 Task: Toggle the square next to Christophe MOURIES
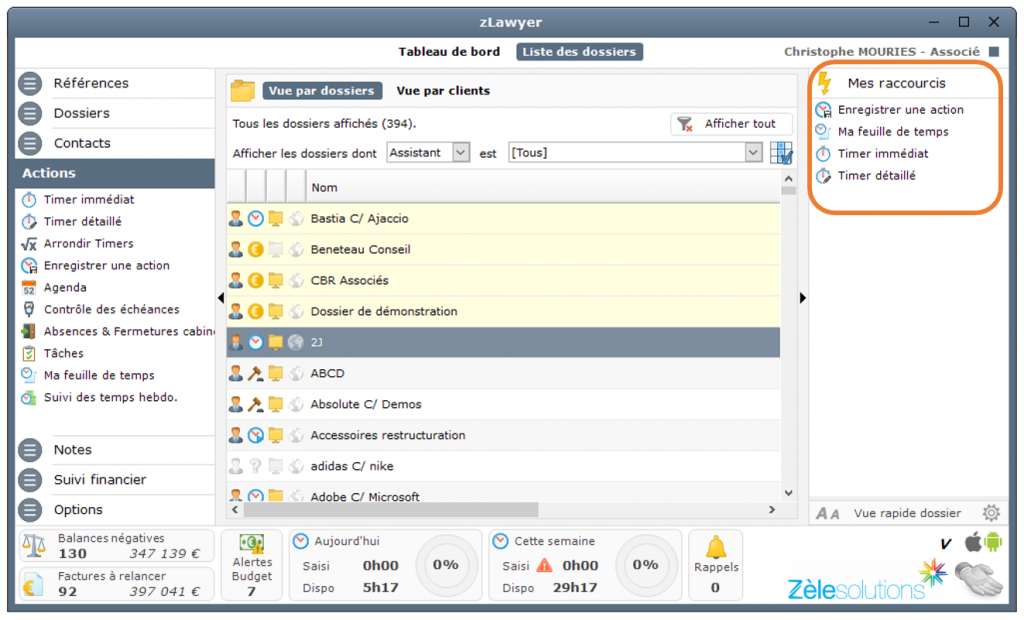(x=994, y=52)
